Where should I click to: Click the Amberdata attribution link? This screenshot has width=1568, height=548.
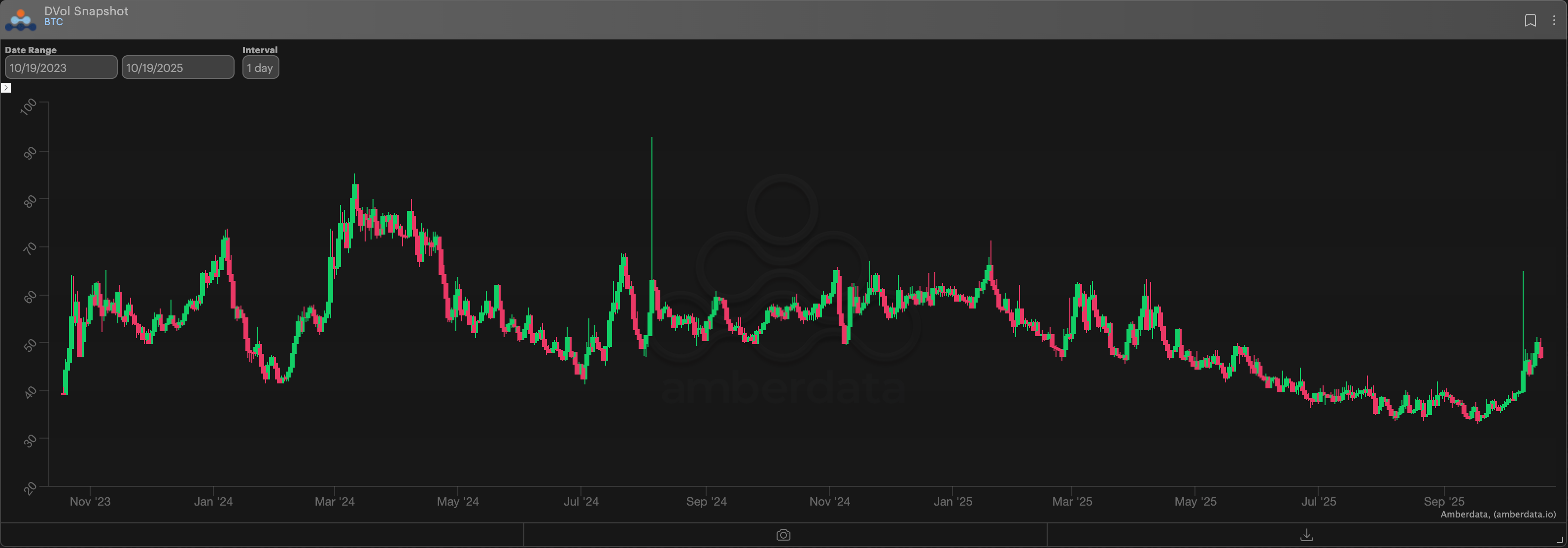1498,514
